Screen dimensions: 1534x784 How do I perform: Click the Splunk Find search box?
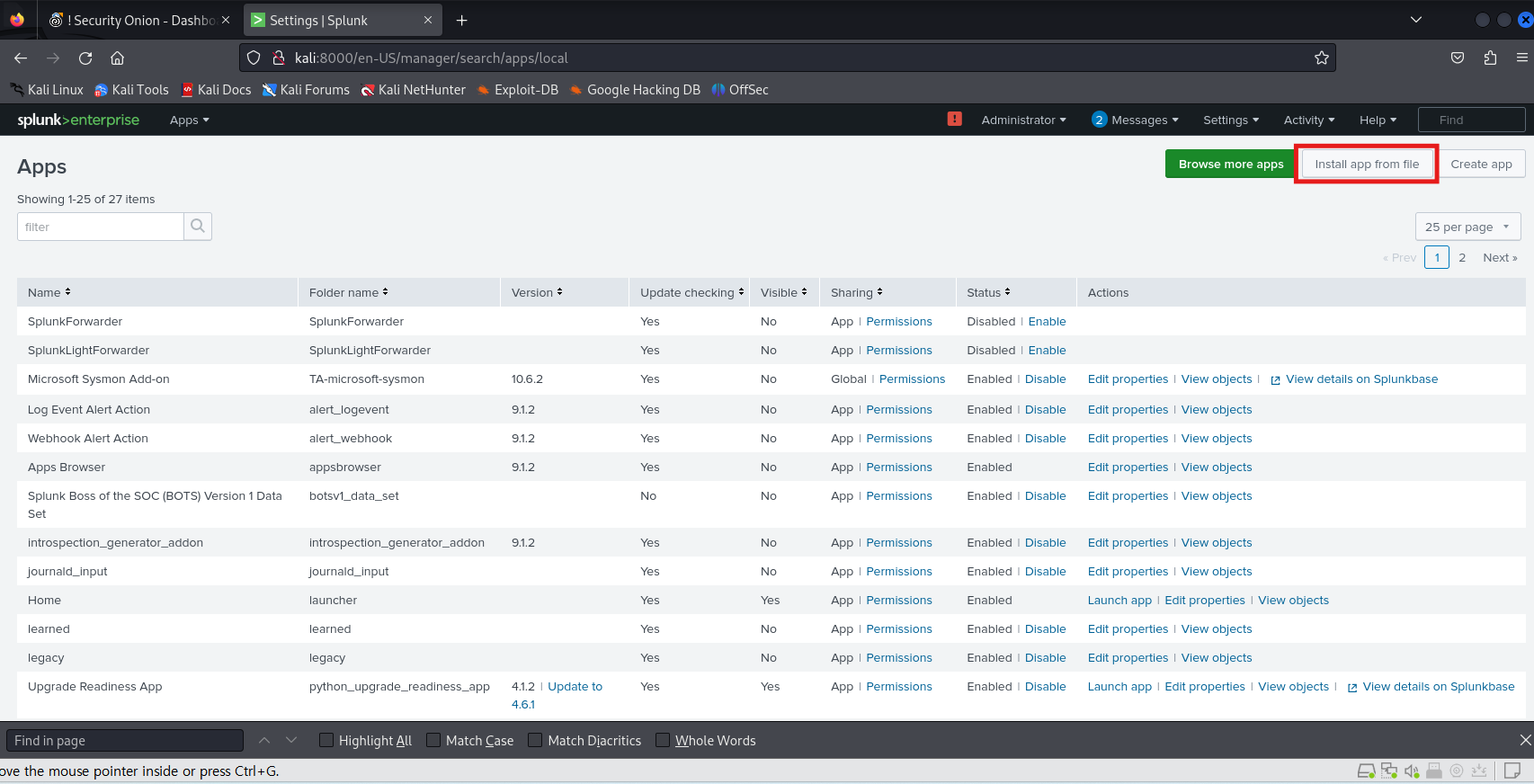(x=1471, y=120)
